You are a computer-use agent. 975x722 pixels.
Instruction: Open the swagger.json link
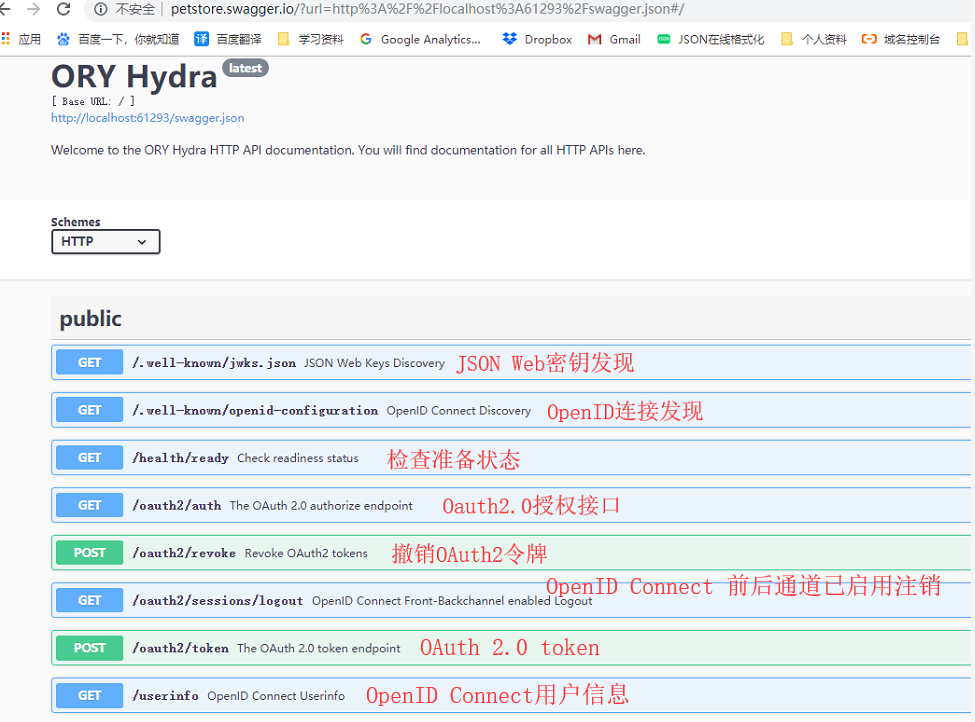[x=147, y=118]
